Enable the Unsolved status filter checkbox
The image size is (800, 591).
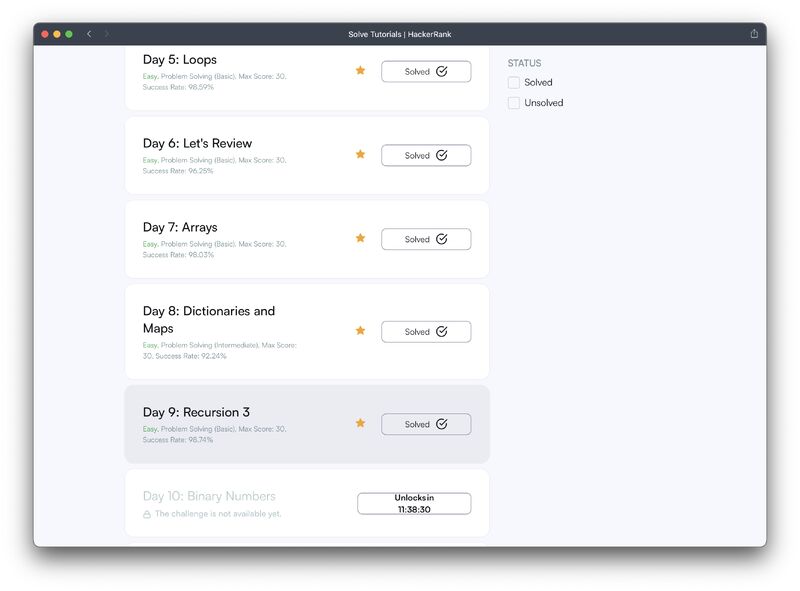[x=514, y=103]
